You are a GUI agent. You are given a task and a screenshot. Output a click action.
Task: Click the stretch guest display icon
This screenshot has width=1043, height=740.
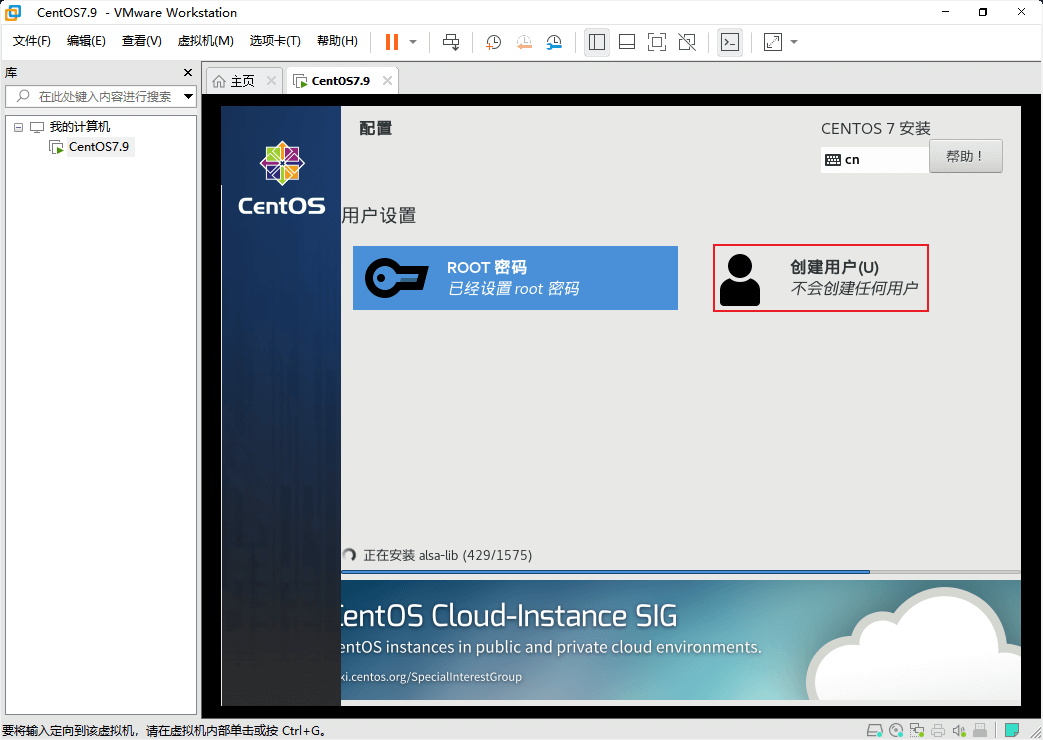pyautogui.click(x=772, y=42)
